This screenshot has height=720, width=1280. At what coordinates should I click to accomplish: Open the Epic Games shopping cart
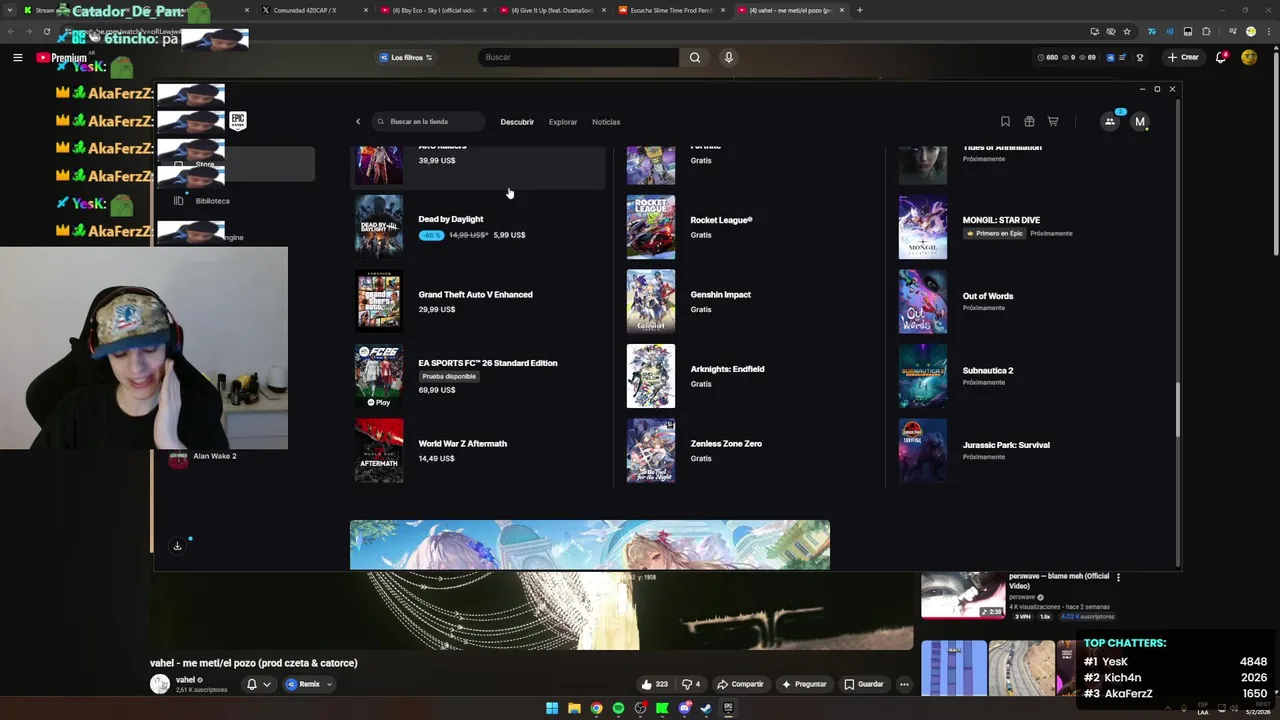pos(1053,122)
